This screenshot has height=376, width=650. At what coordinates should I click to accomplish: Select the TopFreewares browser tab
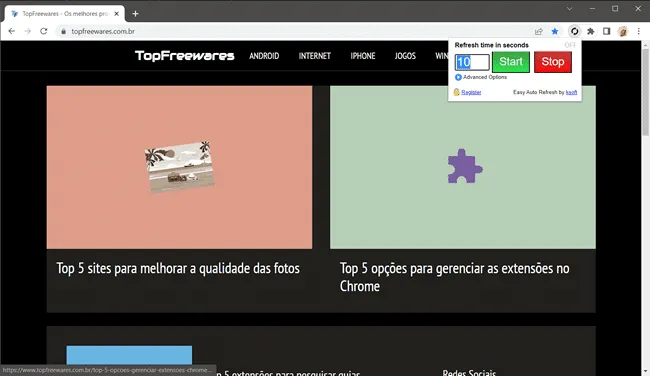coord(65,14)
